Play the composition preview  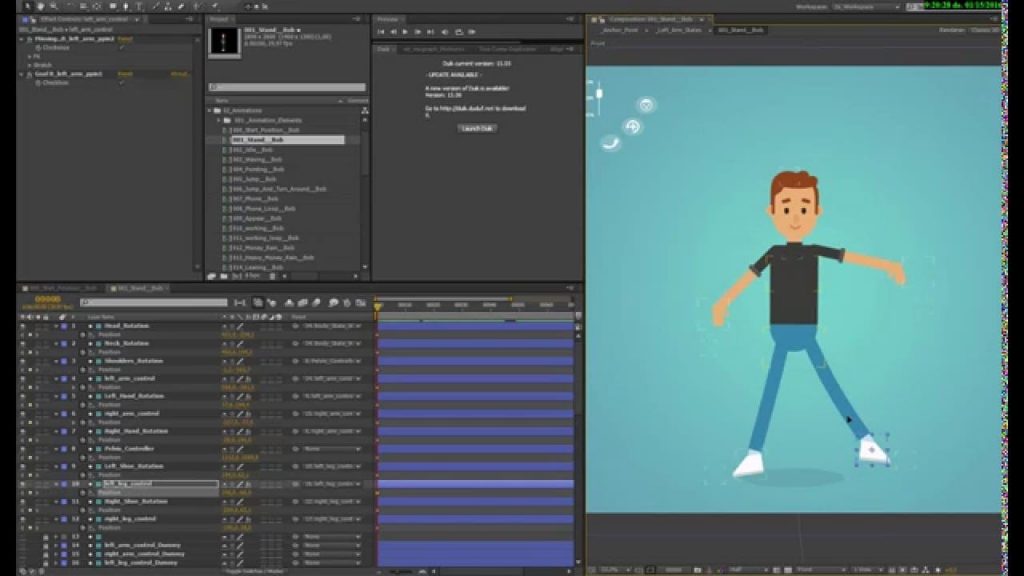point(405,31)
